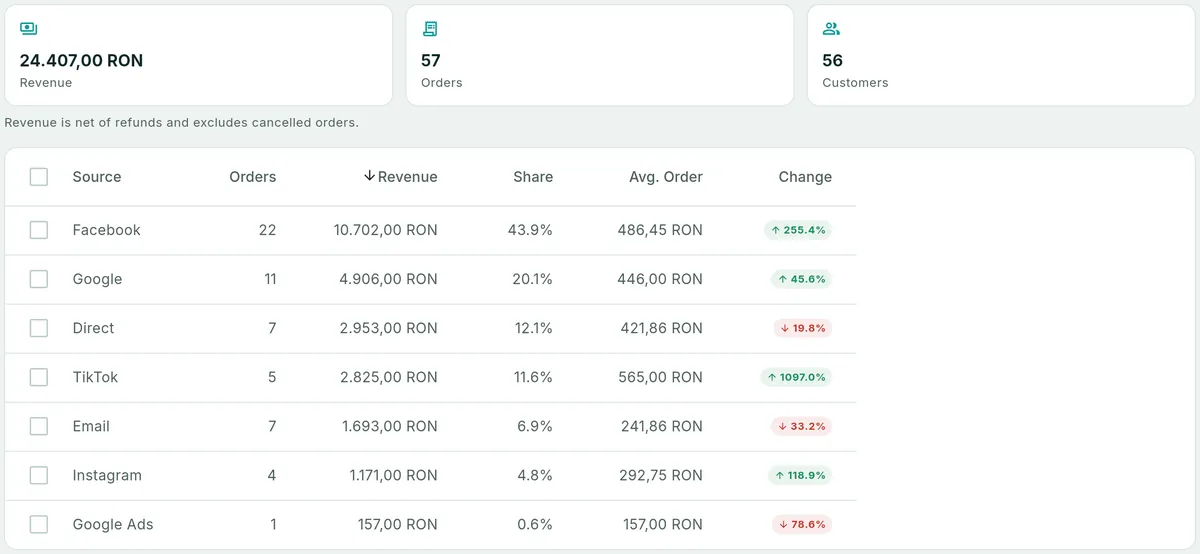Check the Google Ads row checkbox
This screenshot has width=1200, height=554.
coord(39,524)
